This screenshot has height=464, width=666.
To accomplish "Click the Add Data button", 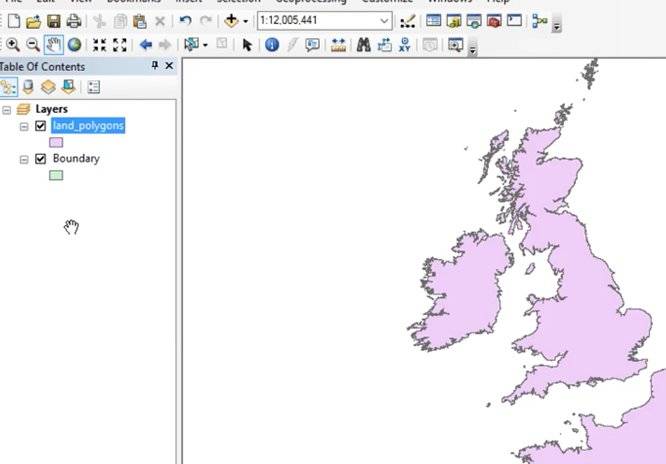I will 231,20.
